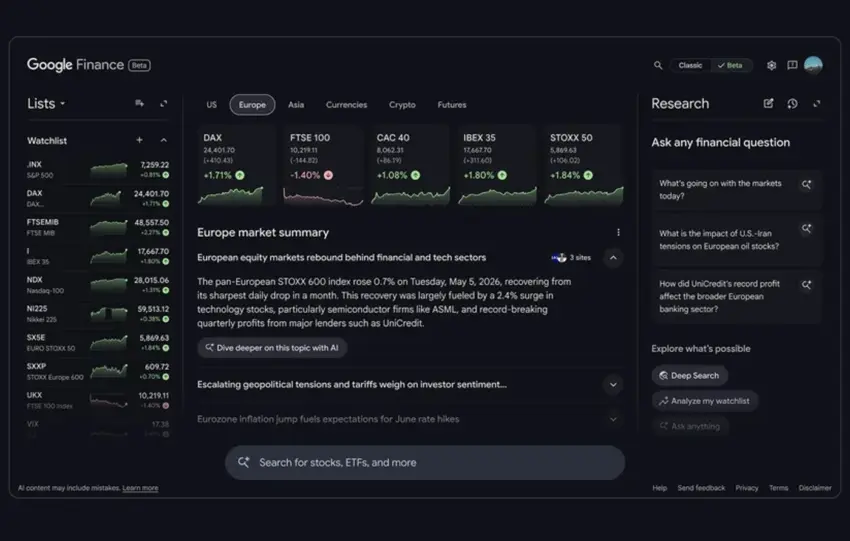
Task: Select the Europe tab
Action: click(252, 105)
